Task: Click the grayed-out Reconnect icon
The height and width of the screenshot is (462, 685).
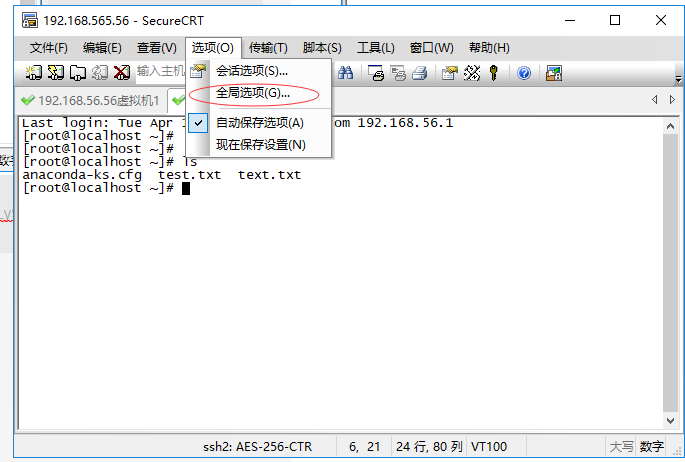Action: click(x=100, y=72)
